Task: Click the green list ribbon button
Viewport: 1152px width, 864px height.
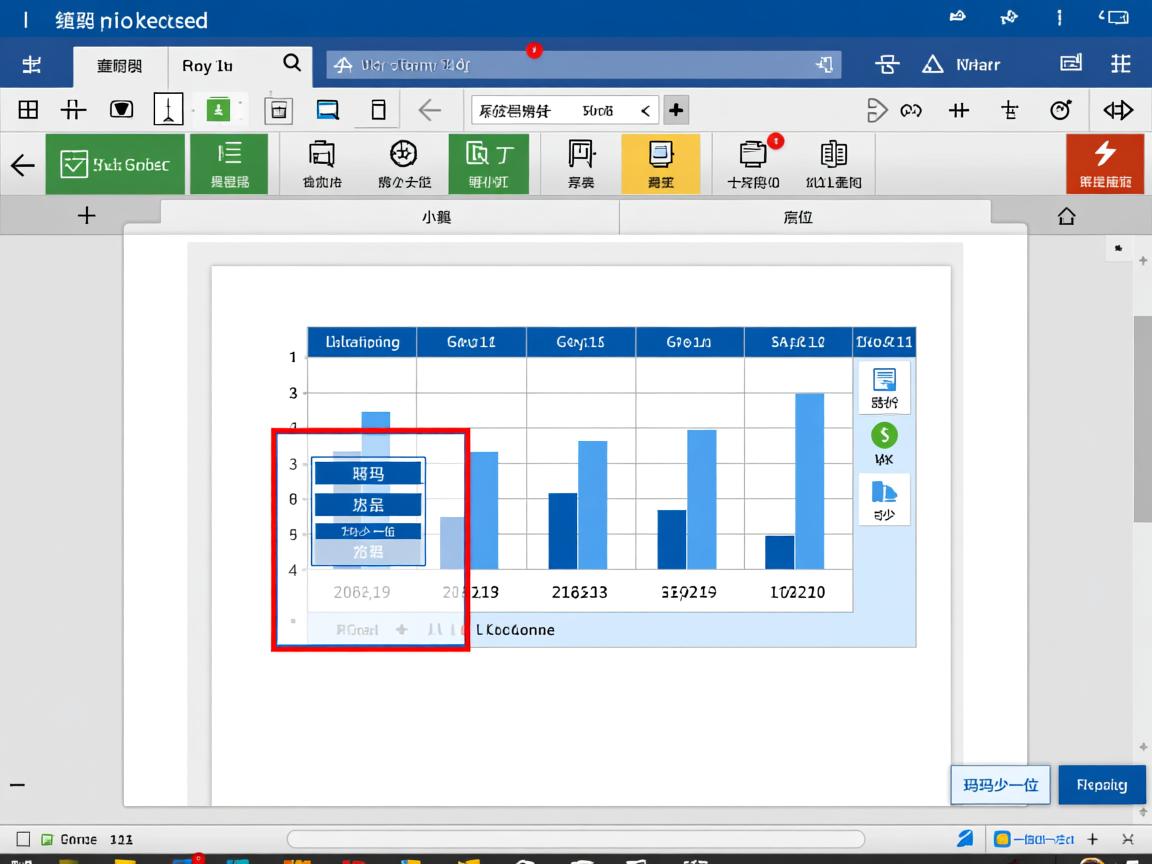Action: tap(230, 163)
